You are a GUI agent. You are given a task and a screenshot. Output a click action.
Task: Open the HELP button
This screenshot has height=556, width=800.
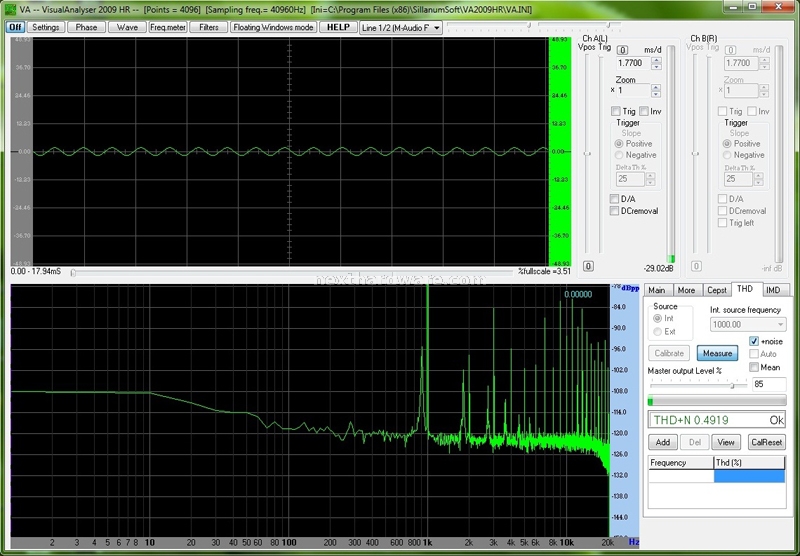coord(338,27)
